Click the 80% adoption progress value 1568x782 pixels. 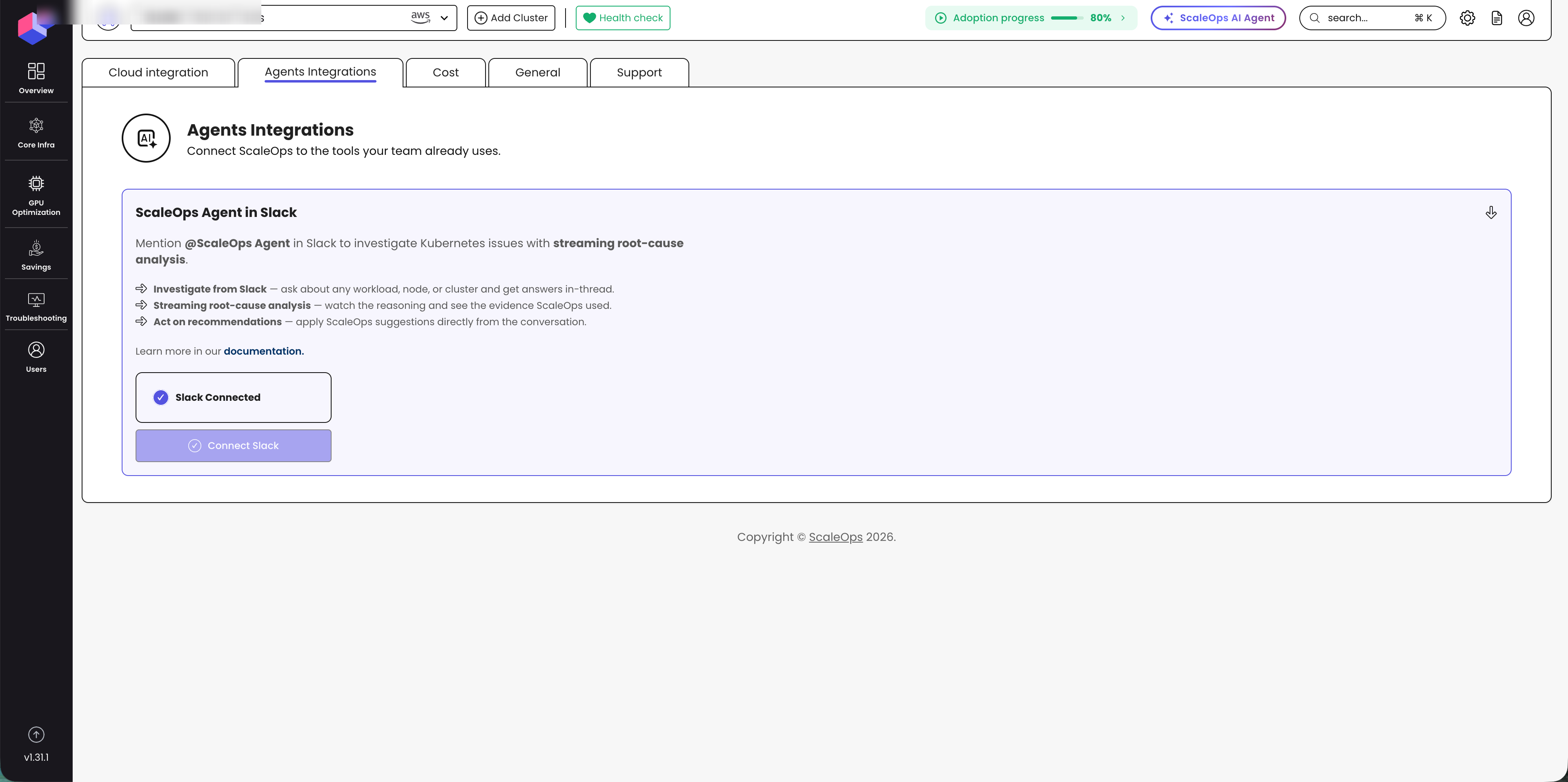click(1100, 18)
